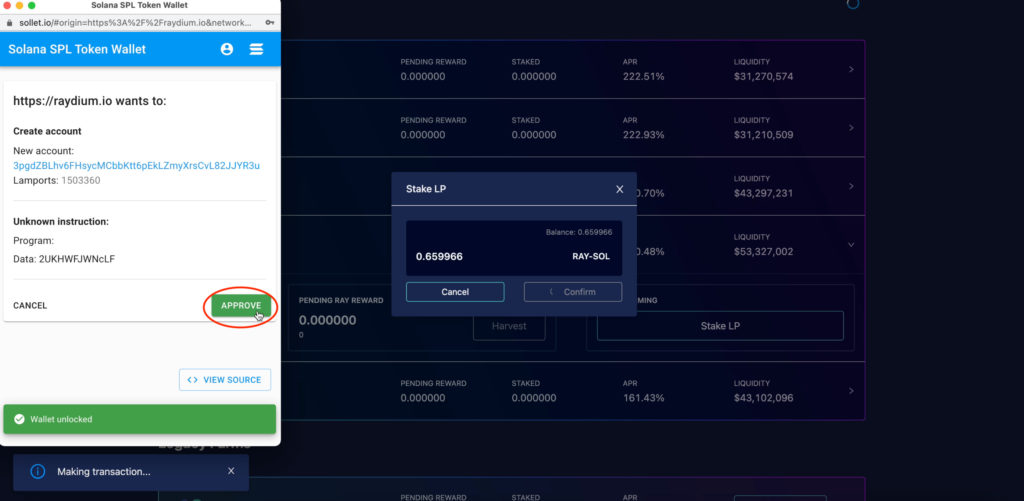Click the View Source button
Image resolution: width=1024 pixels, height=501 pixels.
[225, 380]
